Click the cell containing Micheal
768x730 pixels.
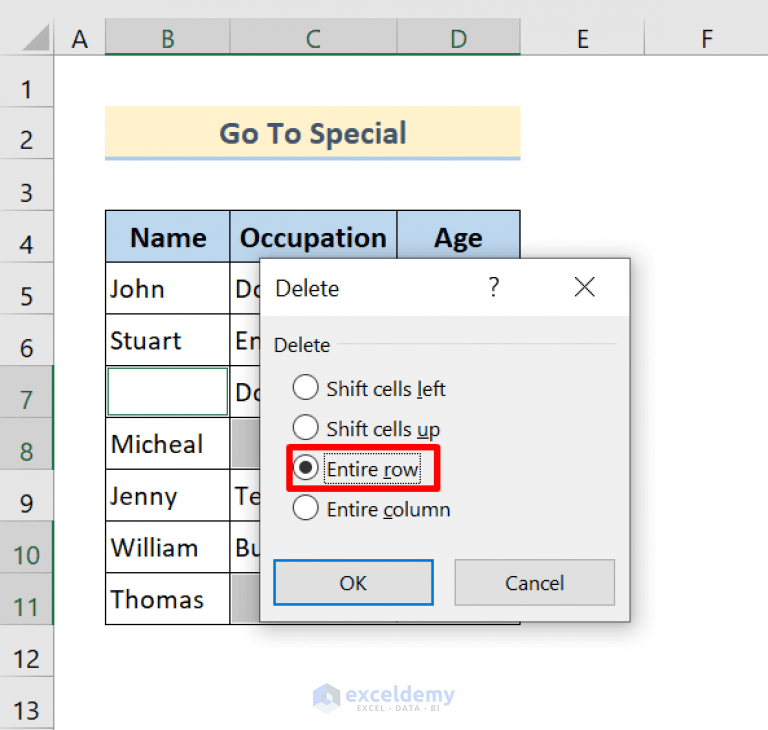coord(168,443)
